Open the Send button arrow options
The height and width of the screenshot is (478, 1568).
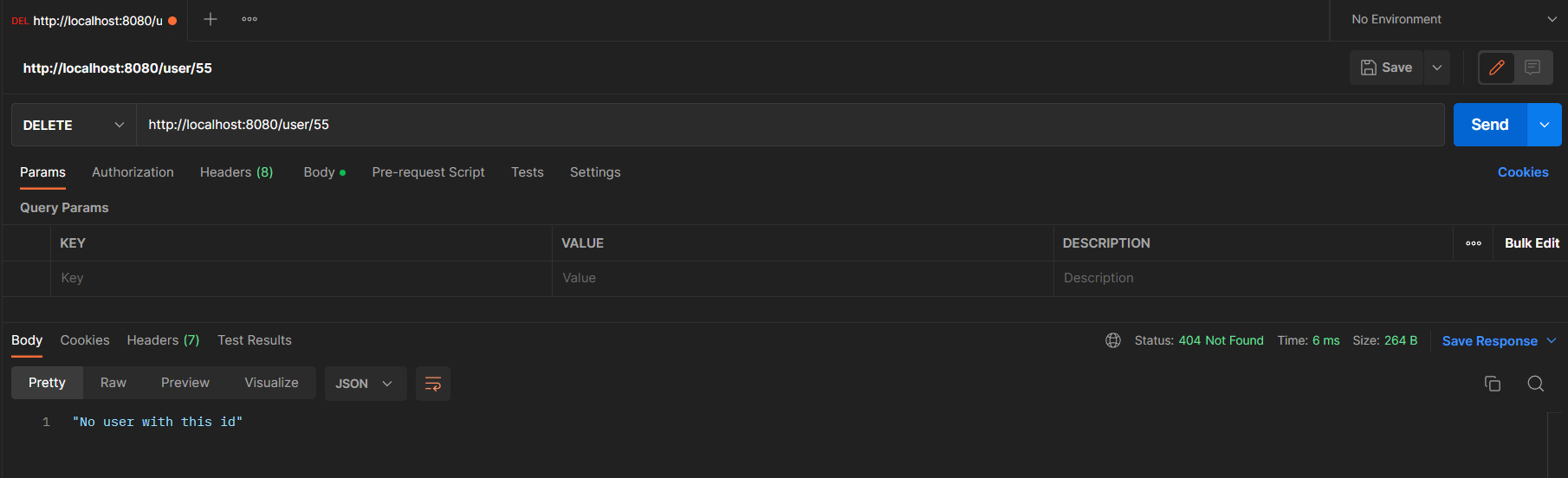click(x=1544, y=125)
